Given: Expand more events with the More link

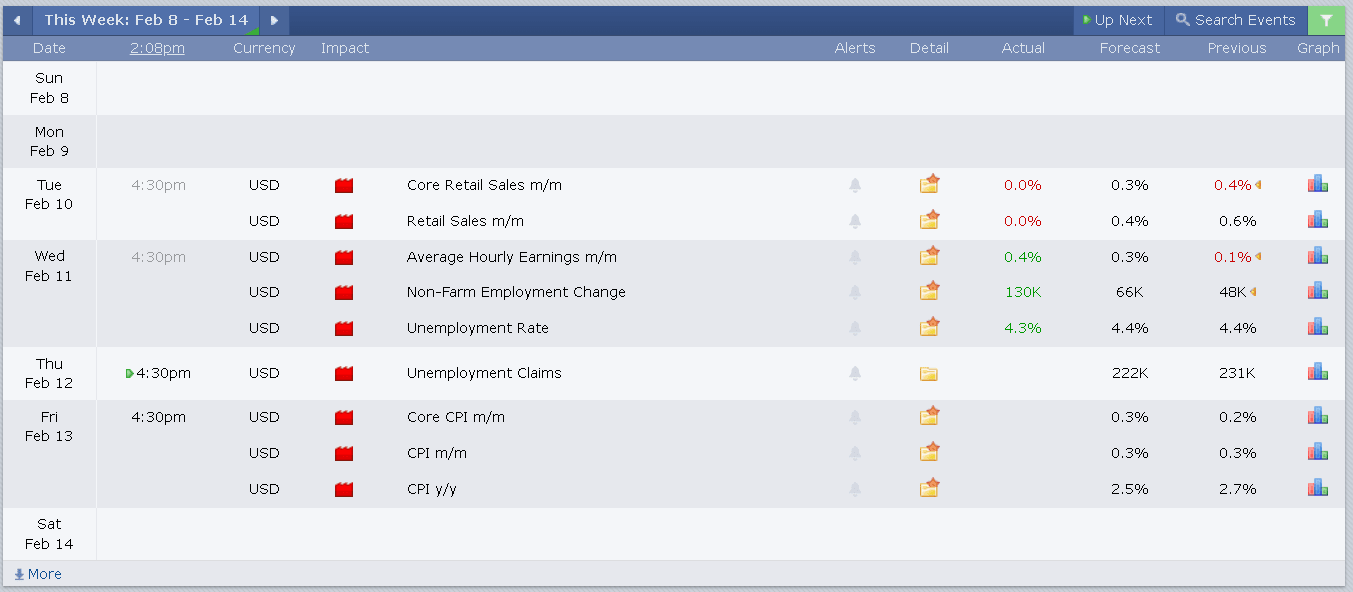Looking at the screenshot, I should click(x=38, y=574).
